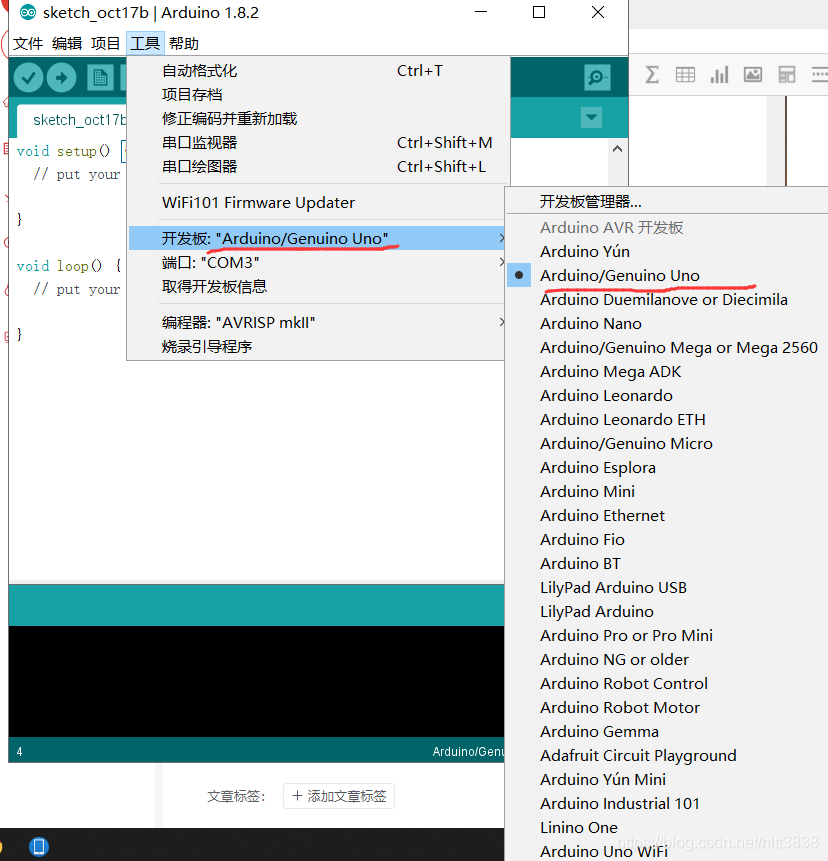This screenshot has height=861, width=828.
Task: Select Arduino Mega ADK board
Action: [667, 372]
